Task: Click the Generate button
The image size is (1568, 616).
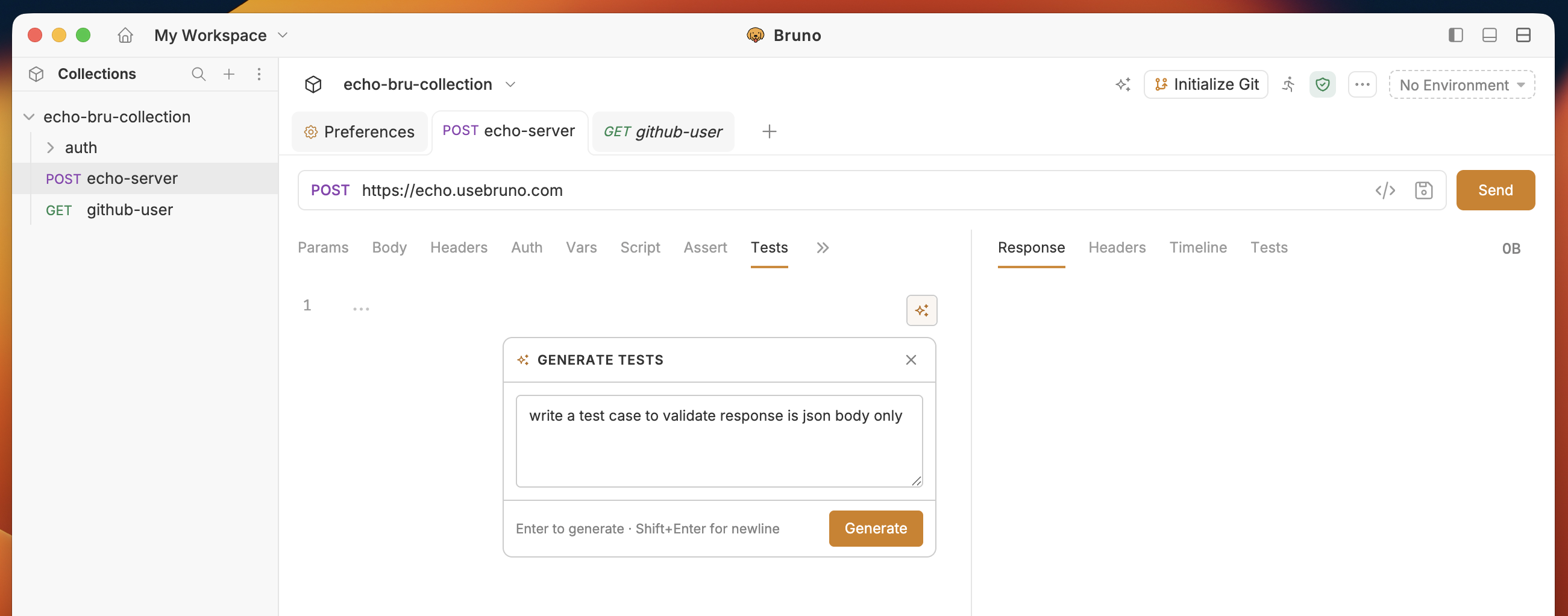Action: 876,529
